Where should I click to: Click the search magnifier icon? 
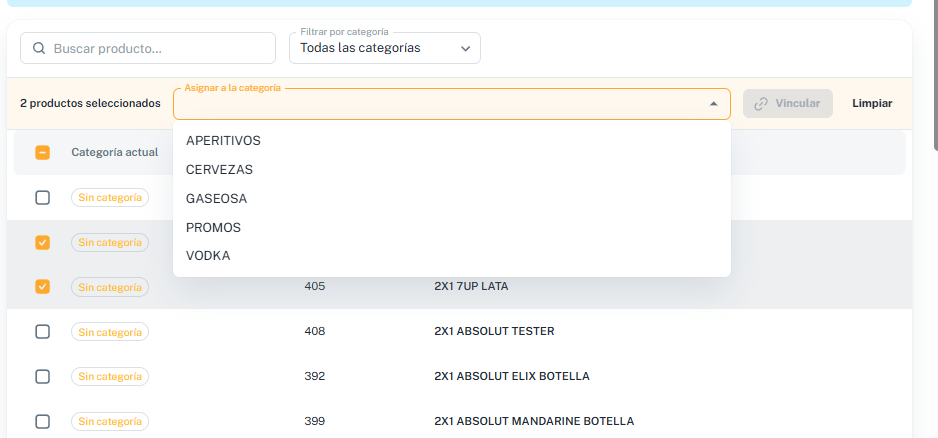pyautogui.click(x=39, y=48)
